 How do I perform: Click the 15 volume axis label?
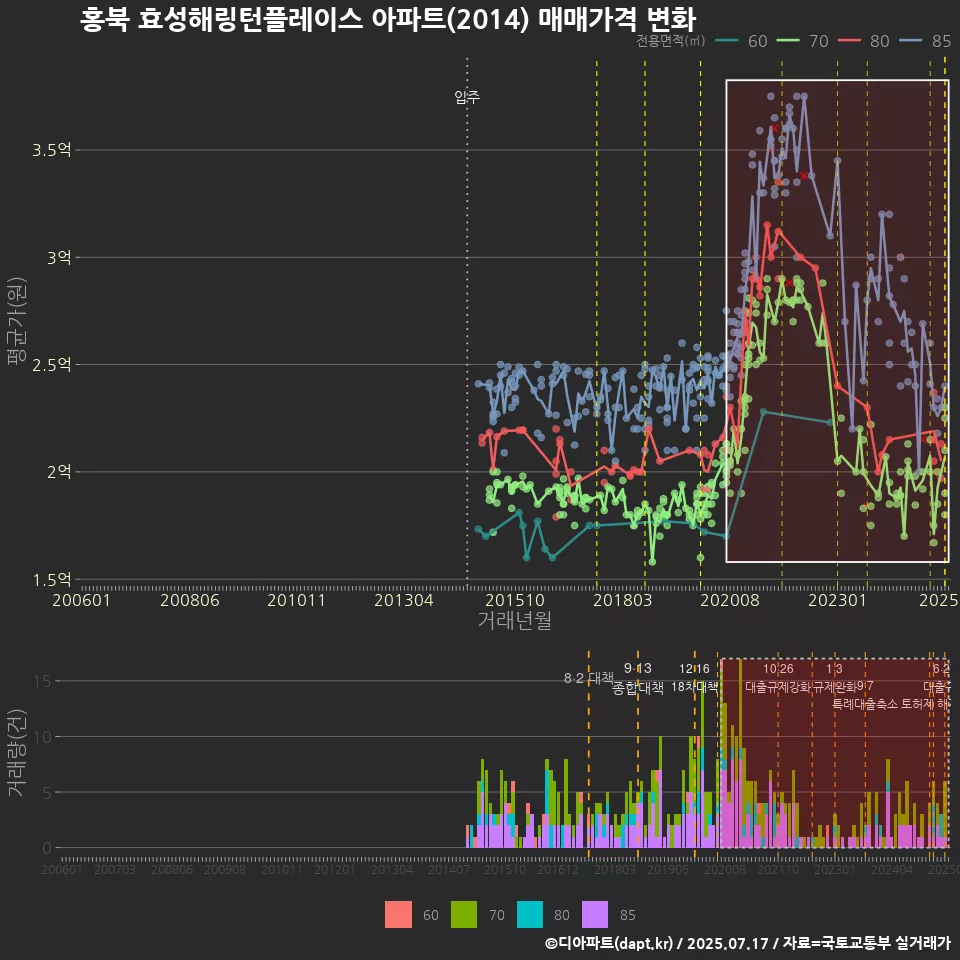click(x=42, y=681)
